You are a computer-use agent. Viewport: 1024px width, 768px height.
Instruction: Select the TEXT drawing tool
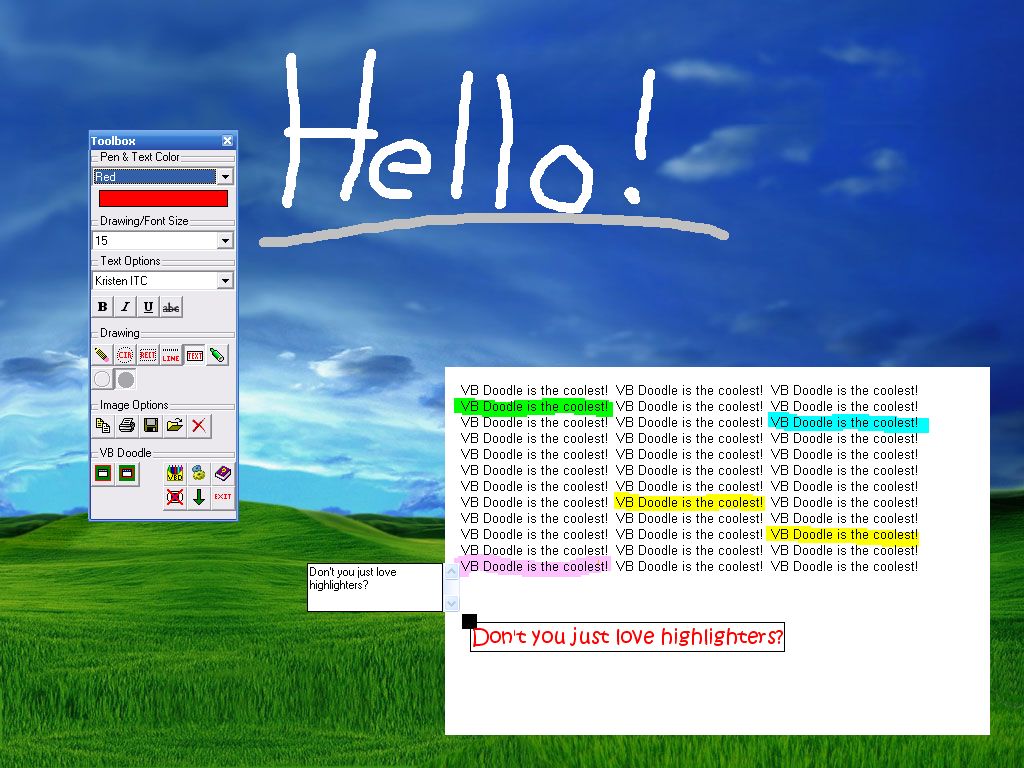point(195,355)
